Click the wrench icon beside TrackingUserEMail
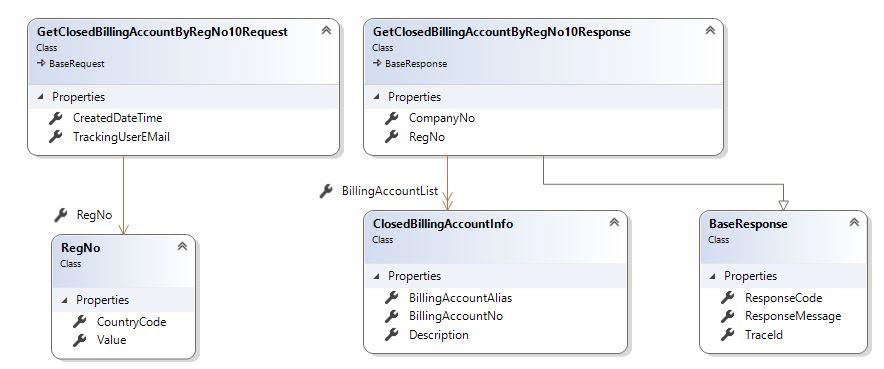This screenshot has width=884, height=369. pos(55,136)
